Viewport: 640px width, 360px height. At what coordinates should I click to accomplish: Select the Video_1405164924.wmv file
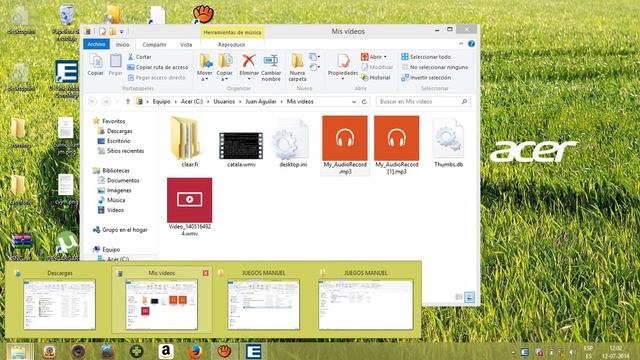pos(190,207)
